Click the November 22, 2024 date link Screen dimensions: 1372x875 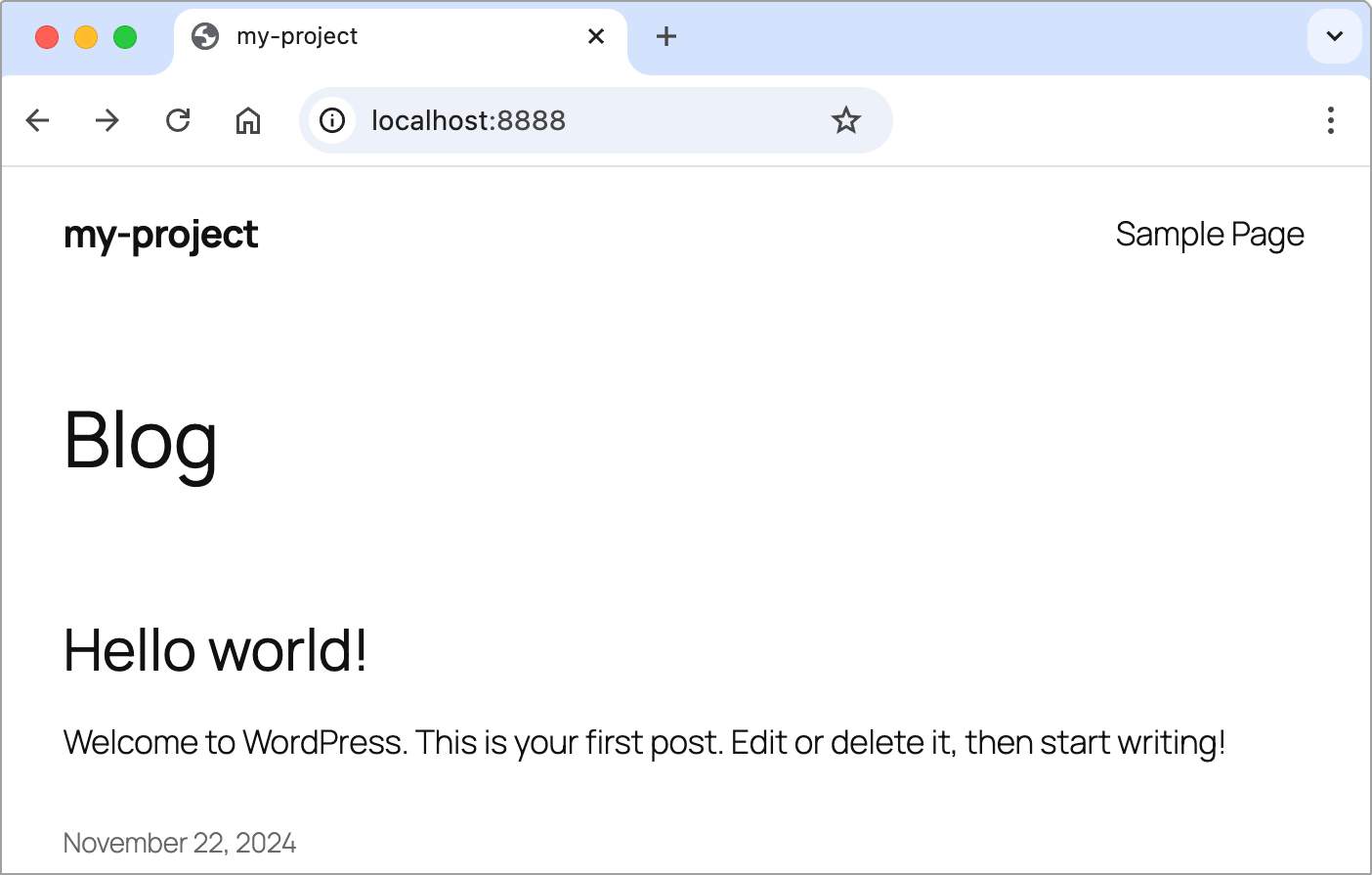click(x=180, y=843)
